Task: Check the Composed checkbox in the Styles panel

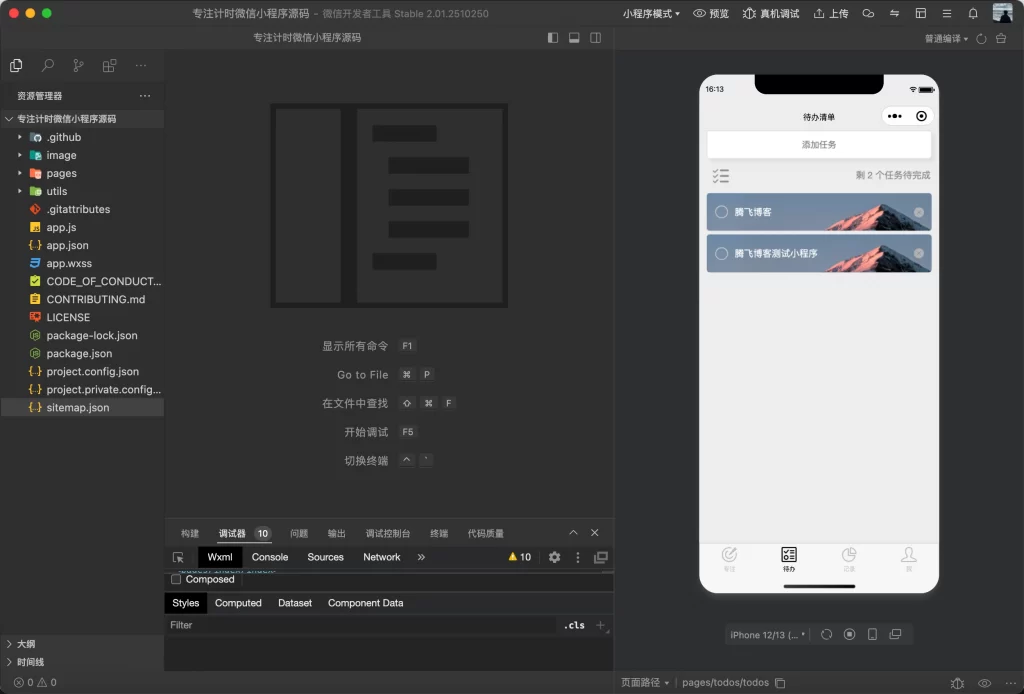Action: 175,579
